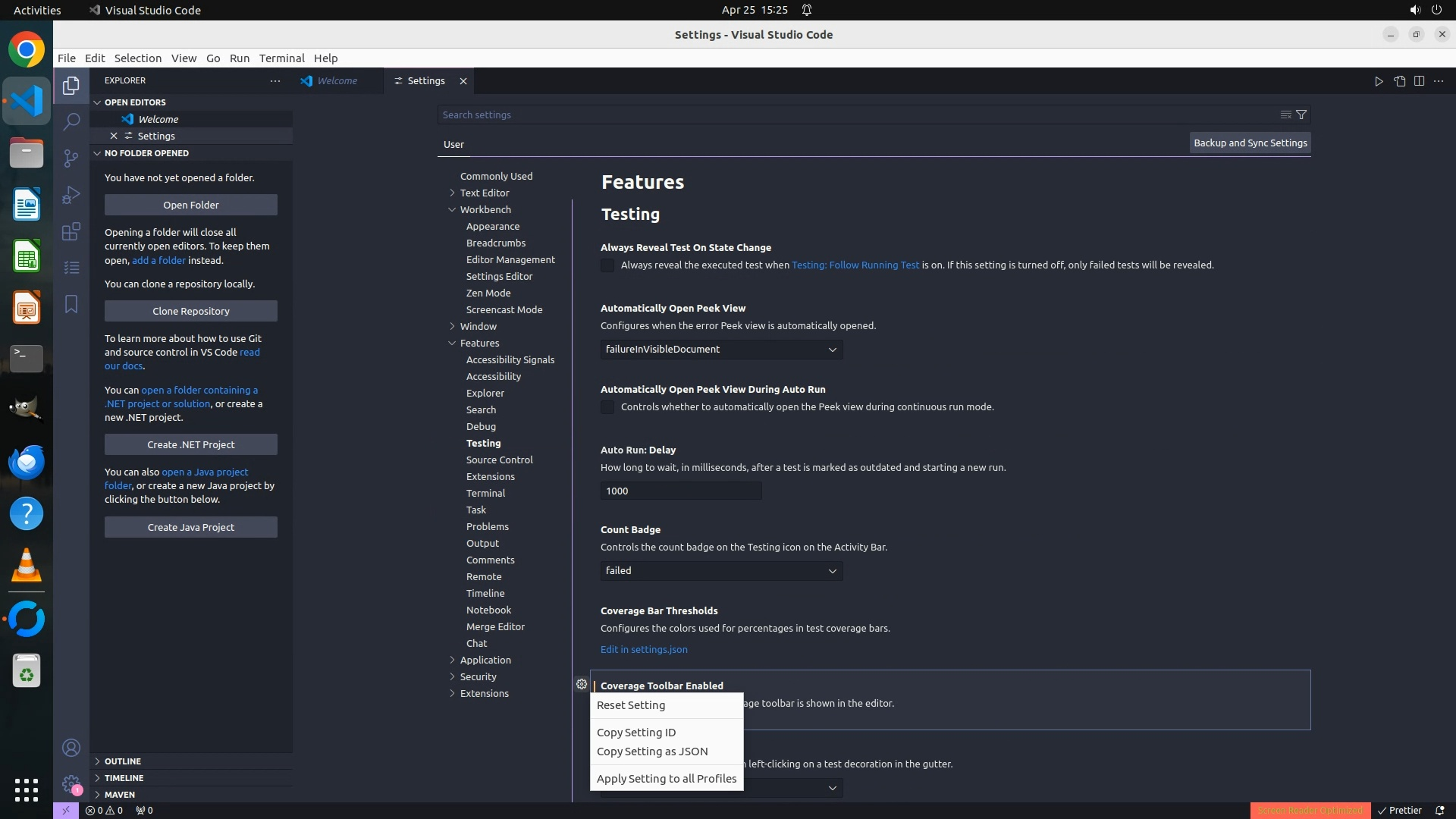The image size is (1456, 819).
Task: Click the settings filter funnel icon
Action: 1301,115
